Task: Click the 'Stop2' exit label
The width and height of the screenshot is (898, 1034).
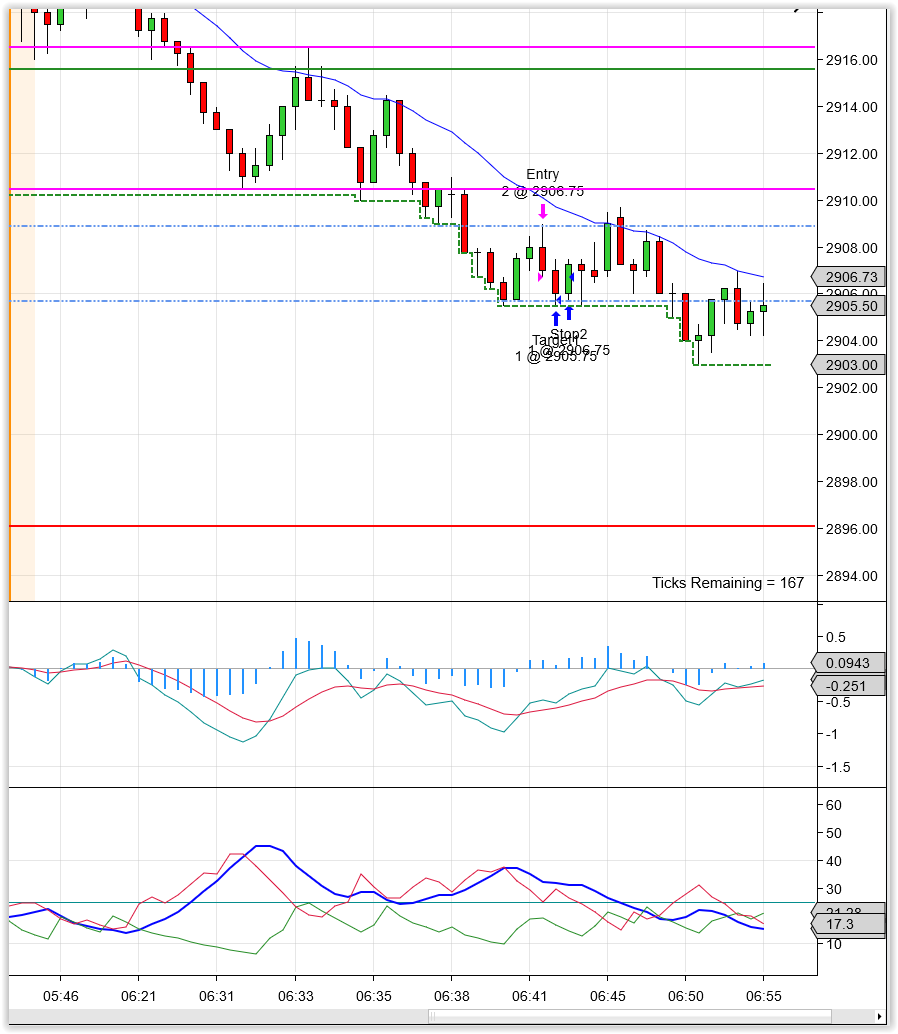Action: (x=568, y=334)
